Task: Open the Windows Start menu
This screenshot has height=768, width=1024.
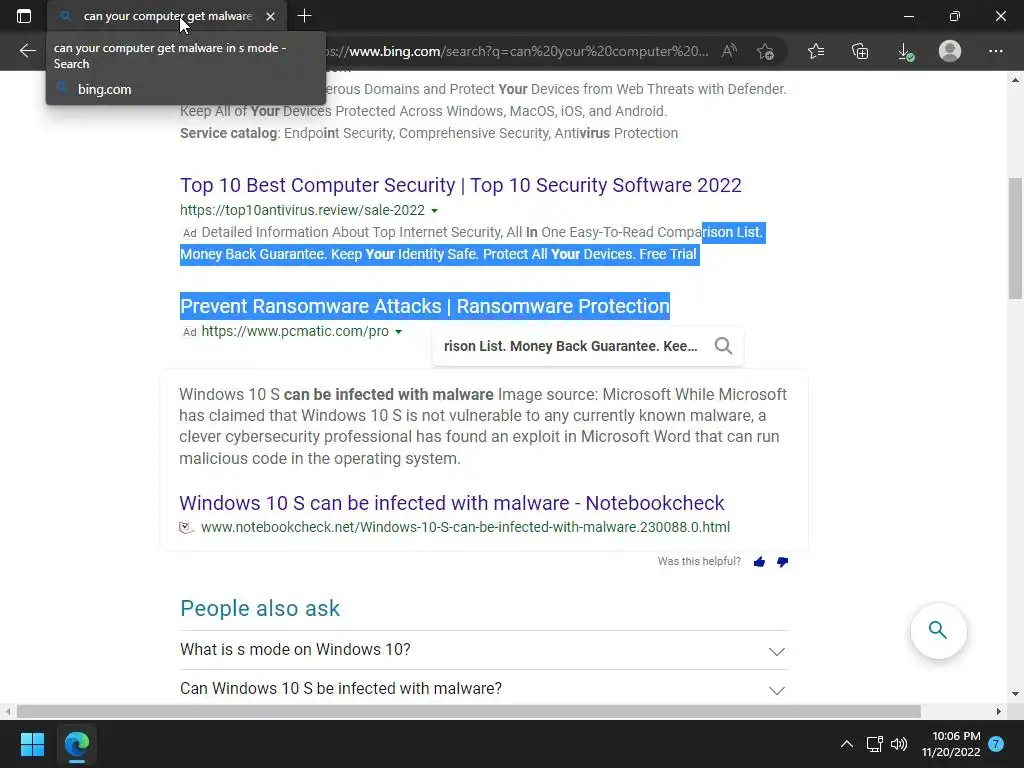Action: [32, 744]
